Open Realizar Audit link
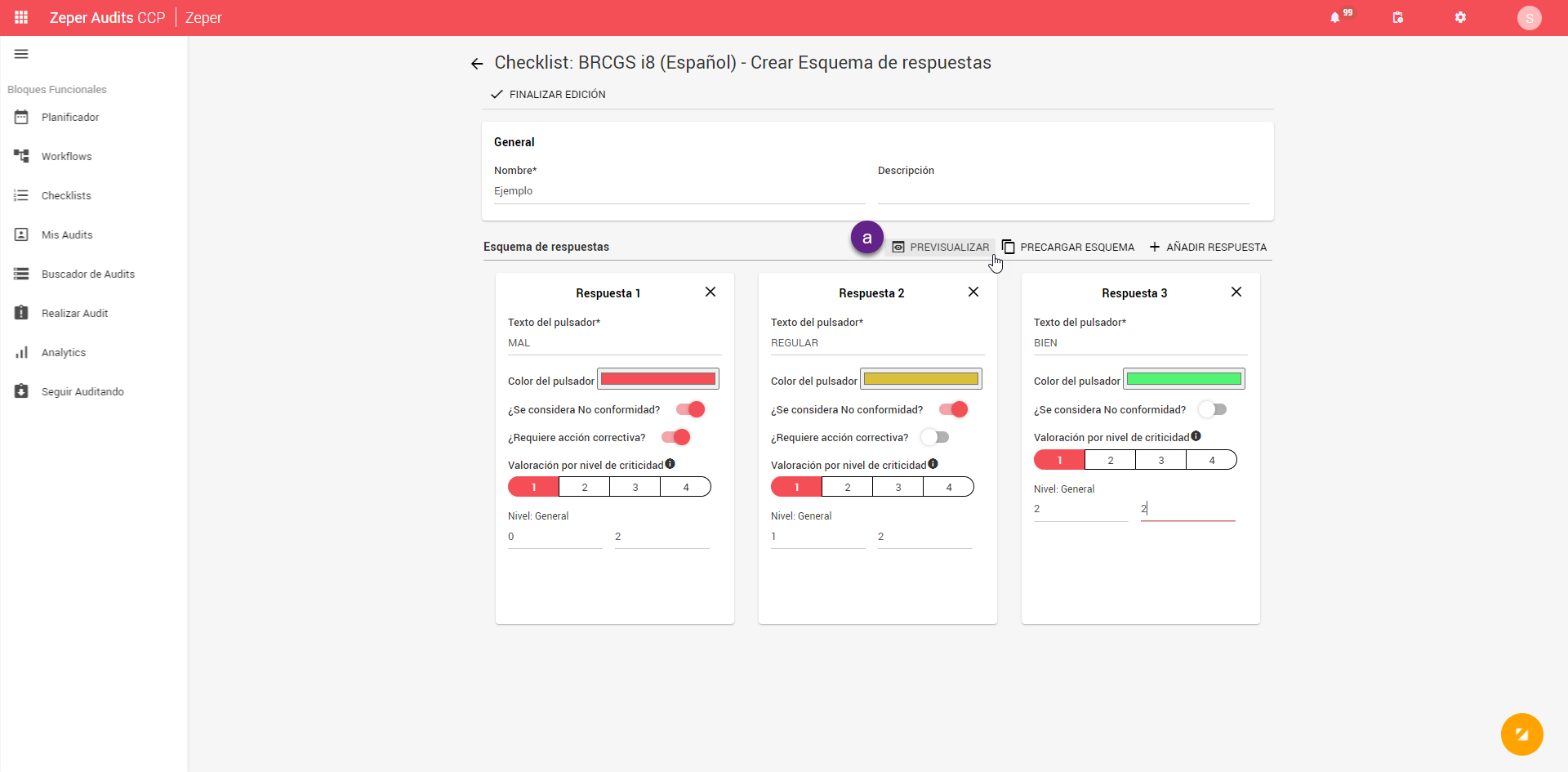The height and width of the screenshot is (772, 1568). (x=74, y=313)
